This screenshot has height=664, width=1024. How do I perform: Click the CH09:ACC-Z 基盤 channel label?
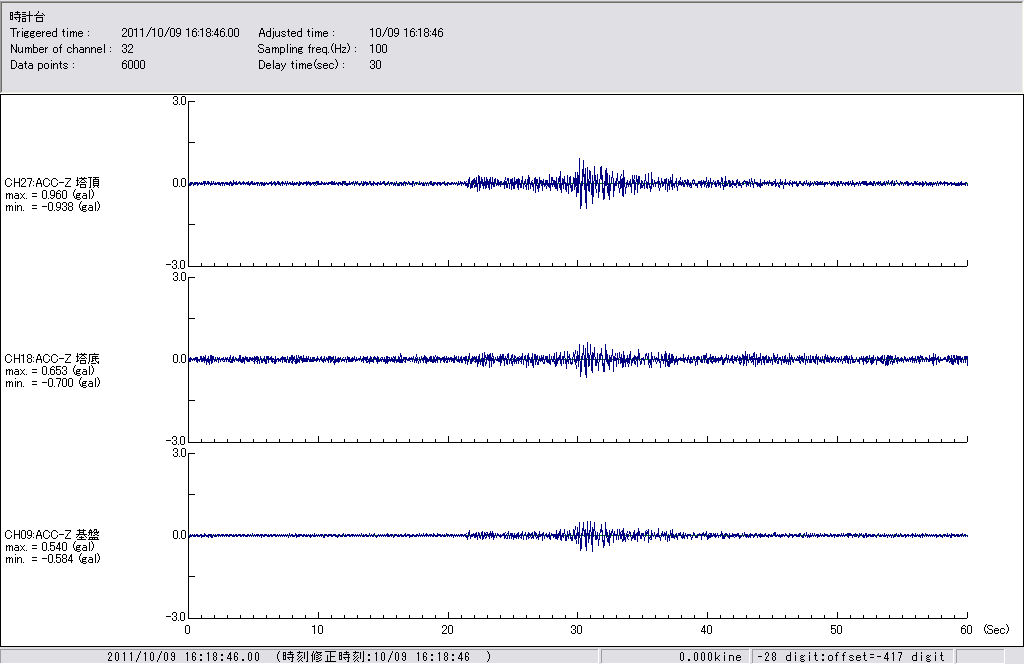point(52,535)
